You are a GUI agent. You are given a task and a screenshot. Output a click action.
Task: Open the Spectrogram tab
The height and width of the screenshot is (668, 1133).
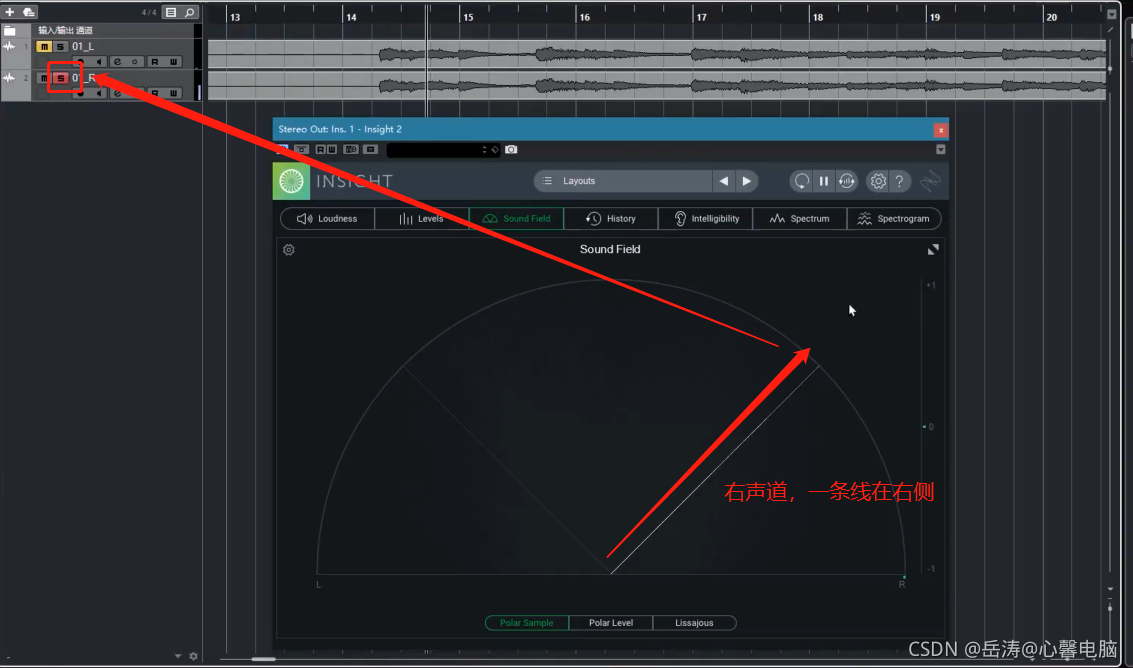point(894,218)
